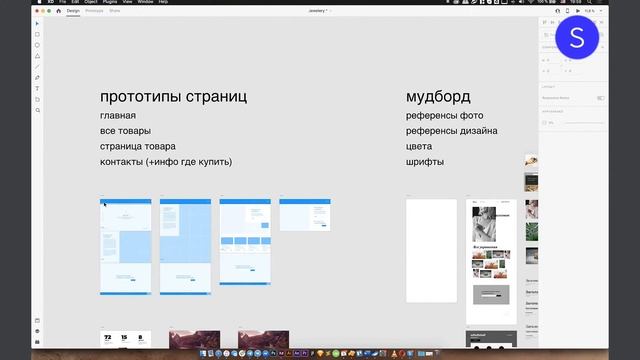
Task: Open the Plugins menu in the menu bar
Action: (110, 2)
